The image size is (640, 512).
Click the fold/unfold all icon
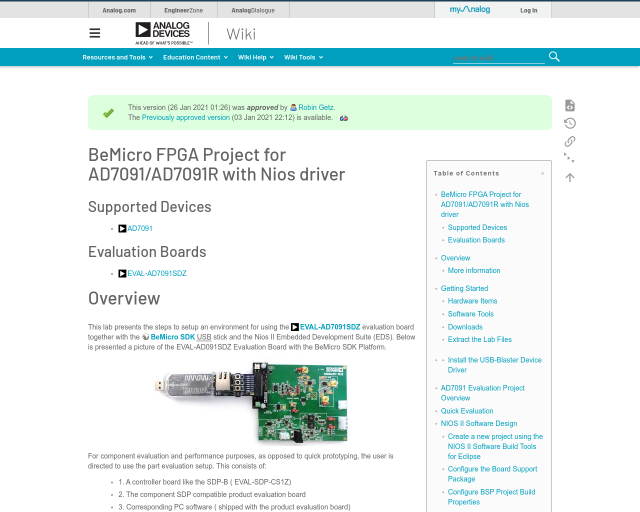pos(569,158)
